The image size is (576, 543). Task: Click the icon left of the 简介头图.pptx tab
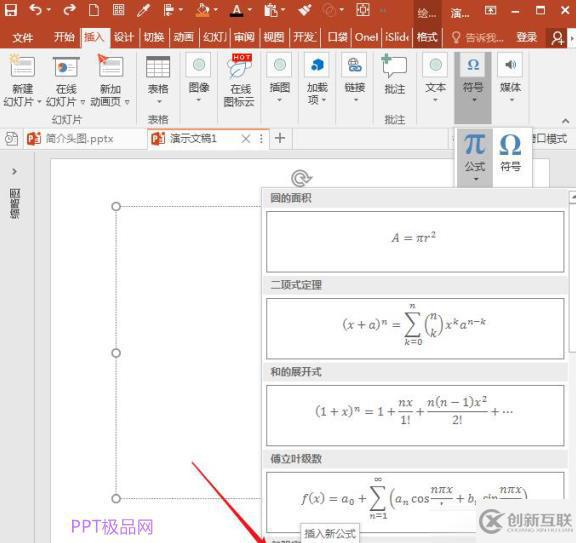(11, 139)
